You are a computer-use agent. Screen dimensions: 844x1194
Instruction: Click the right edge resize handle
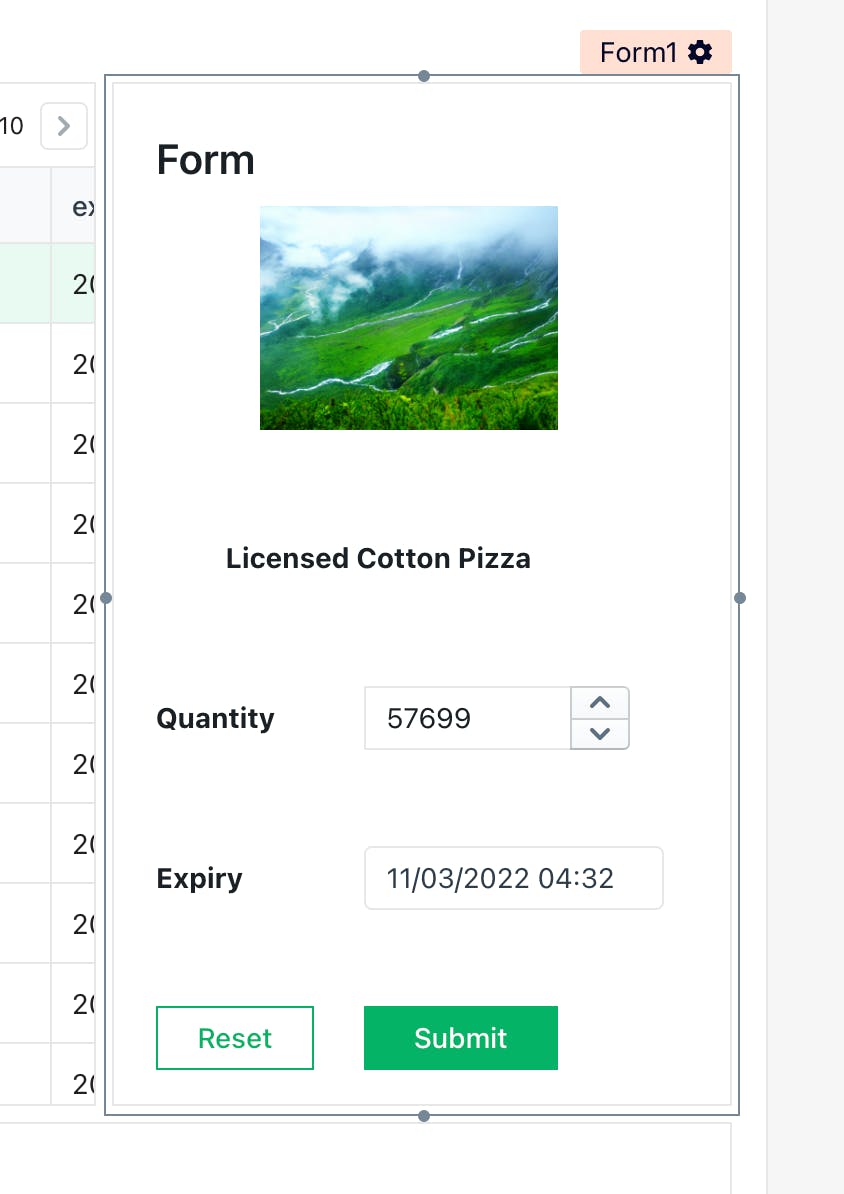740,598
